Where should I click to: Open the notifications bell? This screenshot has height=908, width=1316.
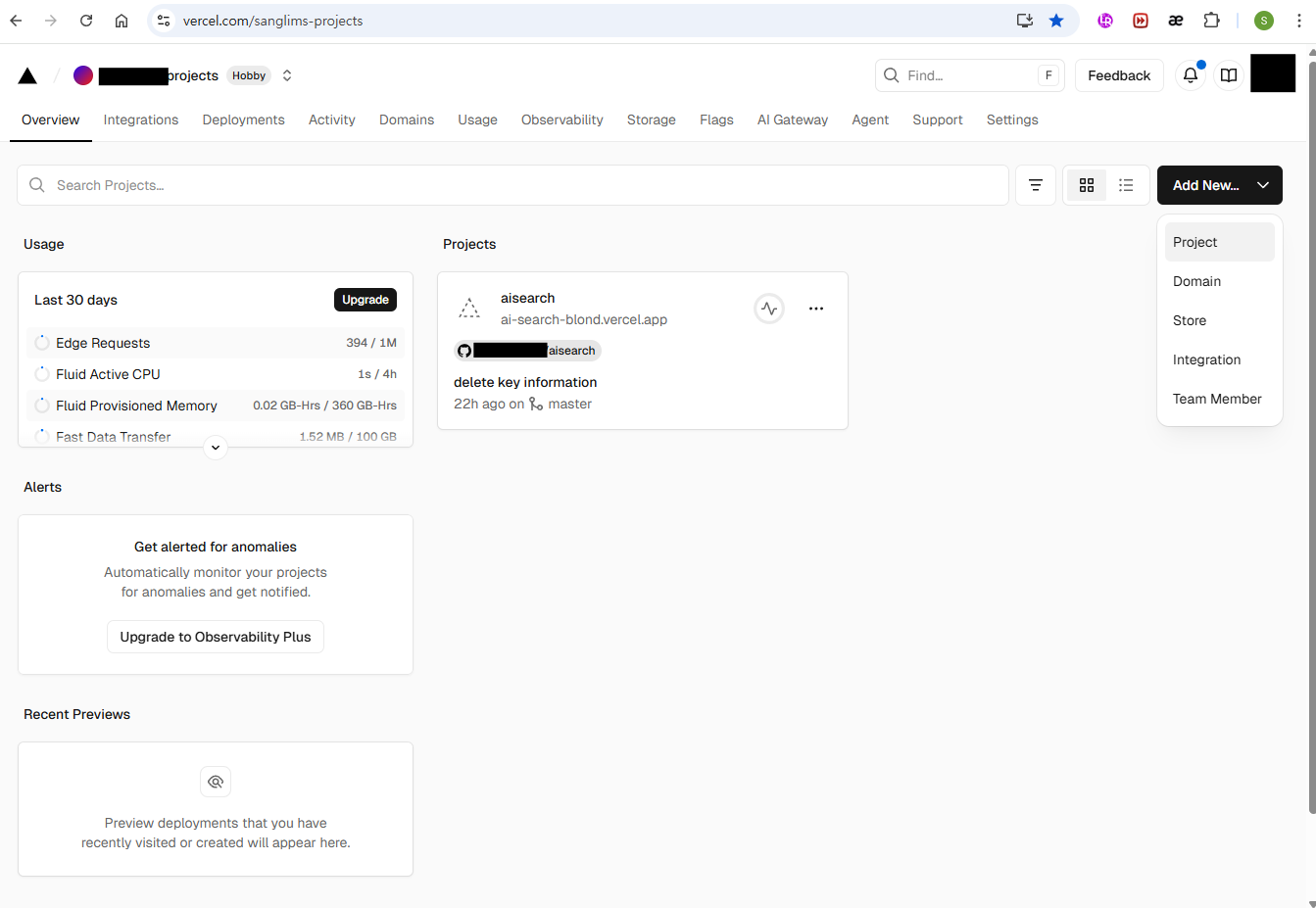[x=1190, y=75]
